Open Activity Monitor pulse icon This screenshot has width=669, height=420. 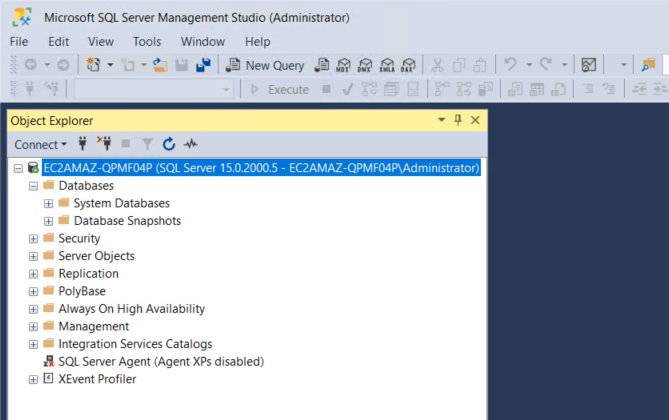[x=190, y=144]
